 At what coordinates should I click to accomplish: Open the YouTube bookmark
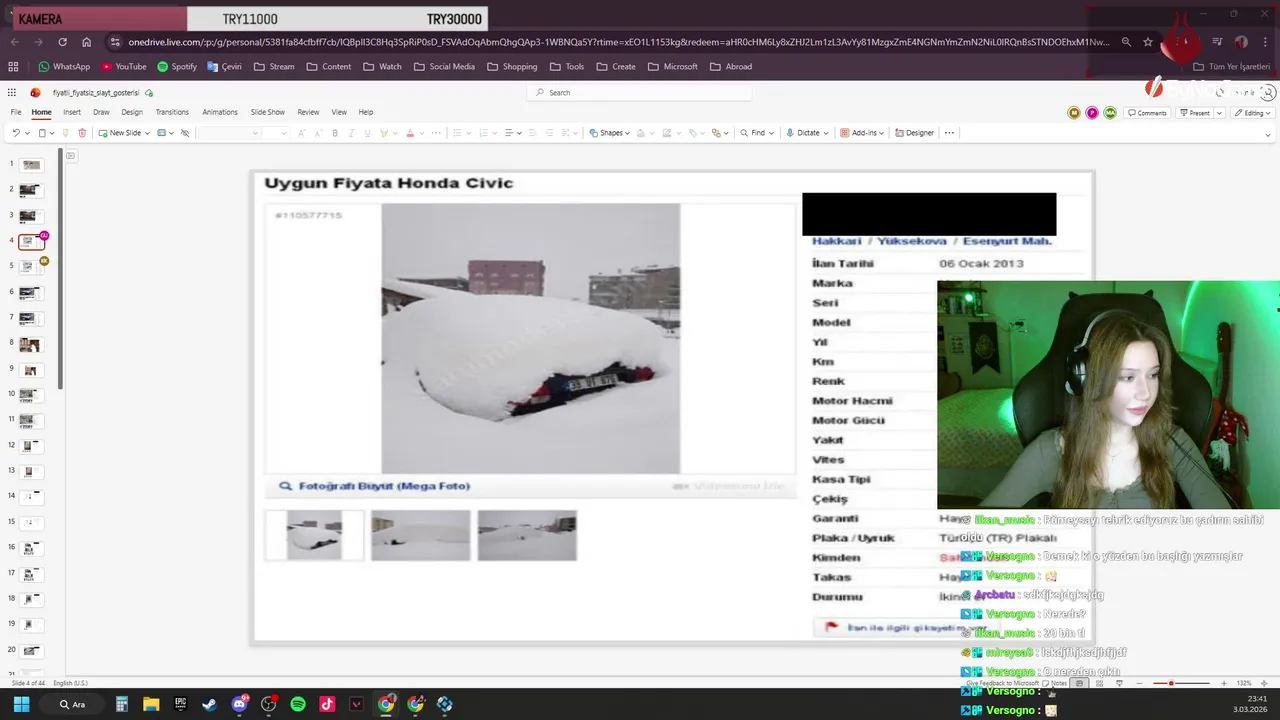124,67
